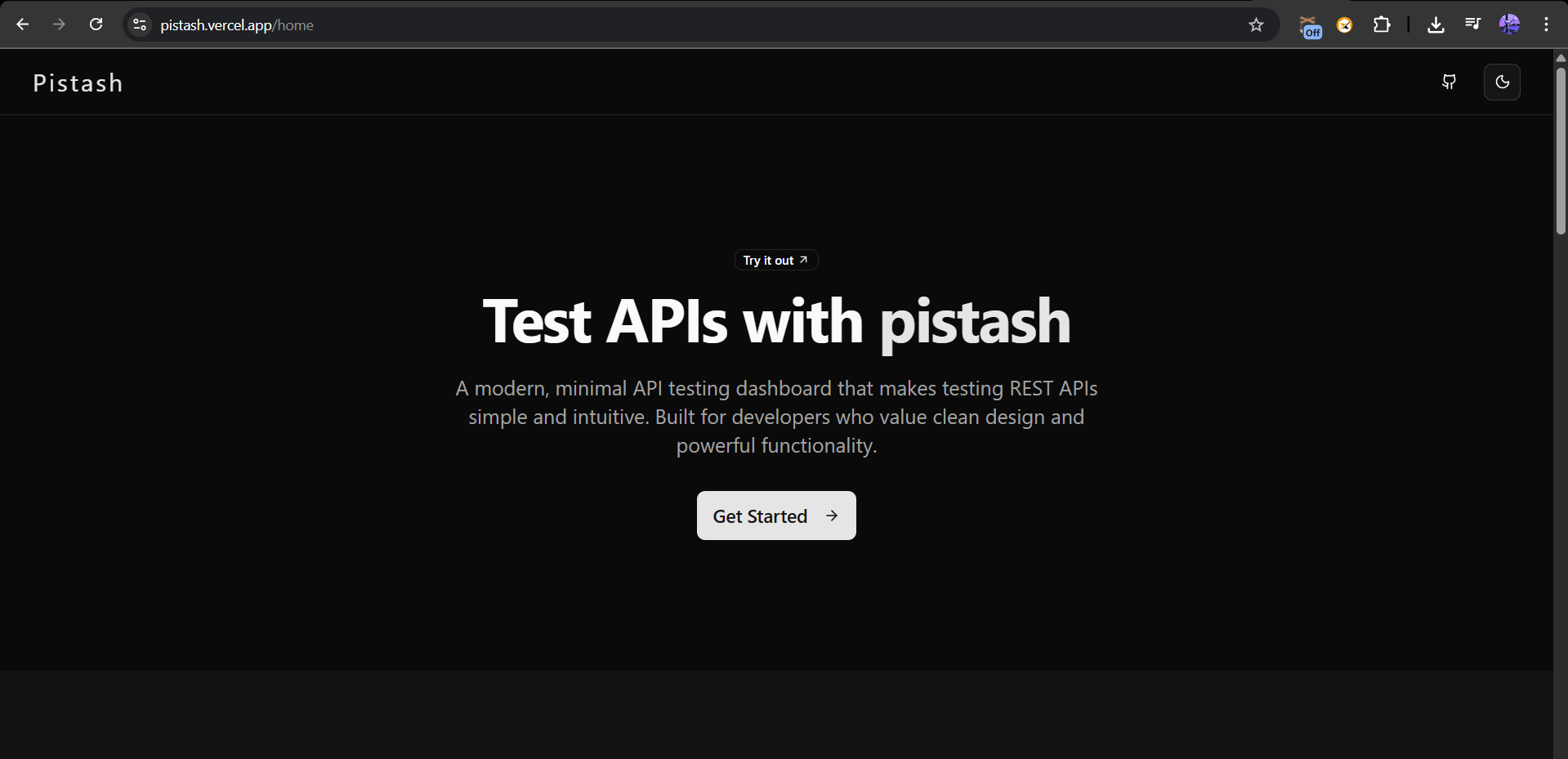Viewport: 1568px width, 759px height.
Task: Open the media controls icon
Action: (x=1472, y=25)
